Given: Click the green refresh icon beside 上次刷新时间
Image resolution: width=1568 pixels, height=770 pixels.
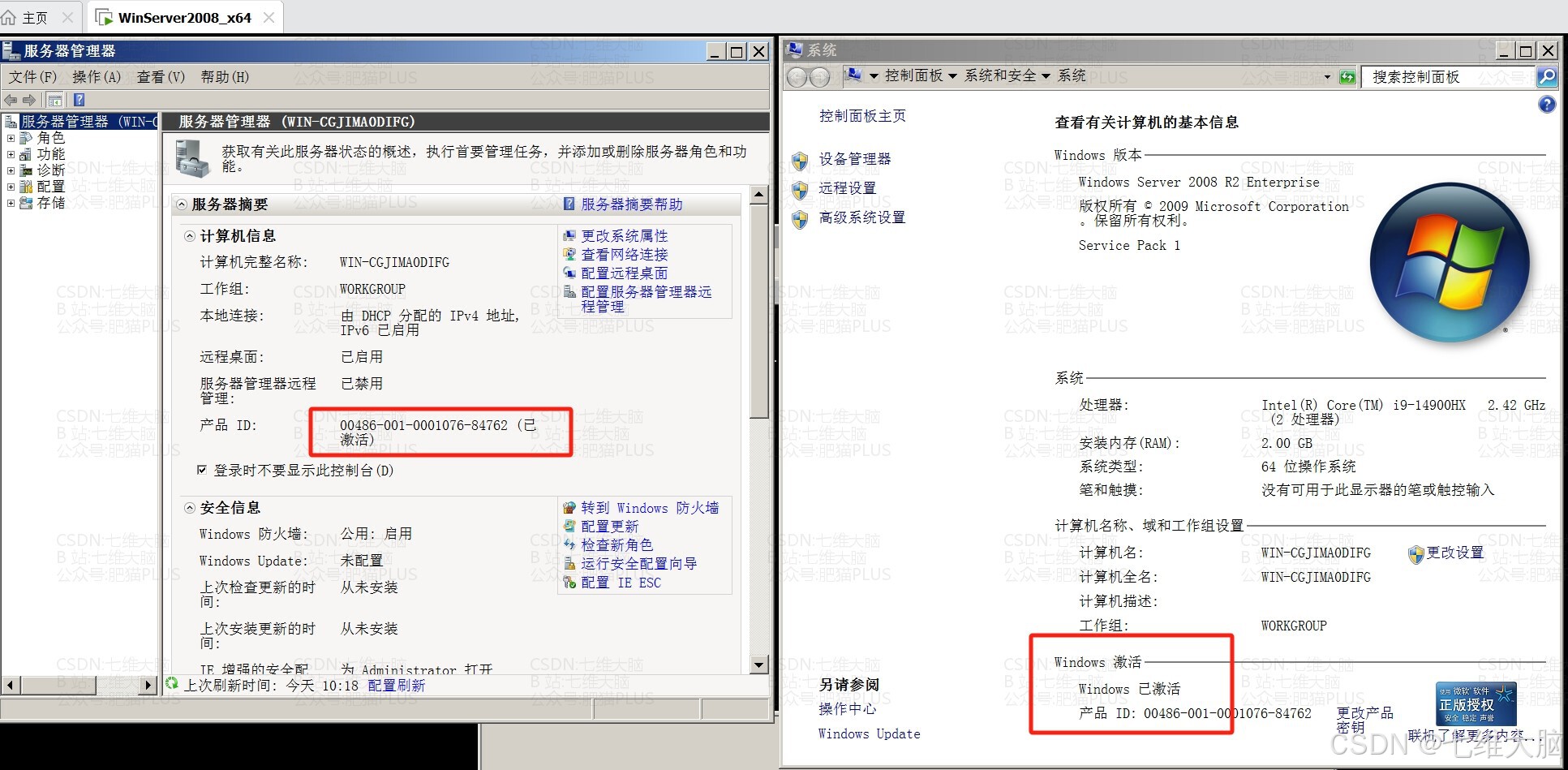Looking at the screenshot, I should coord(172,684).
